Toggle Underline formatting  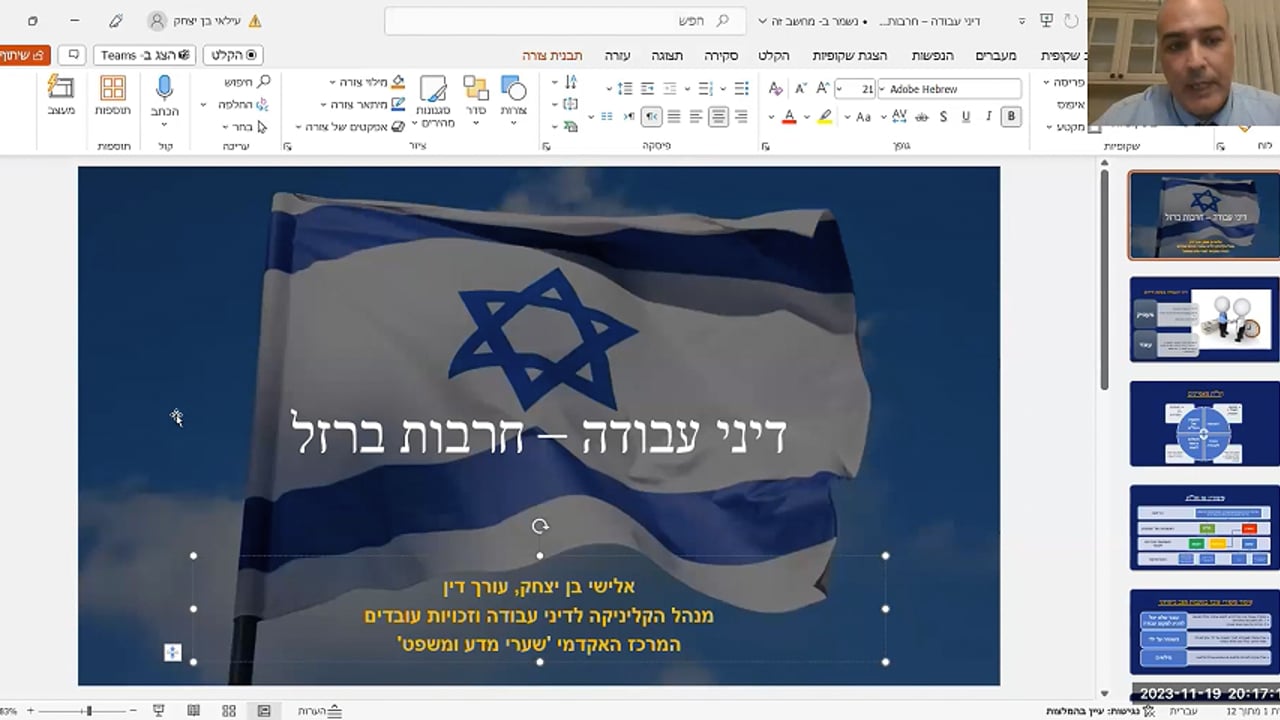[x=966, y=117]
